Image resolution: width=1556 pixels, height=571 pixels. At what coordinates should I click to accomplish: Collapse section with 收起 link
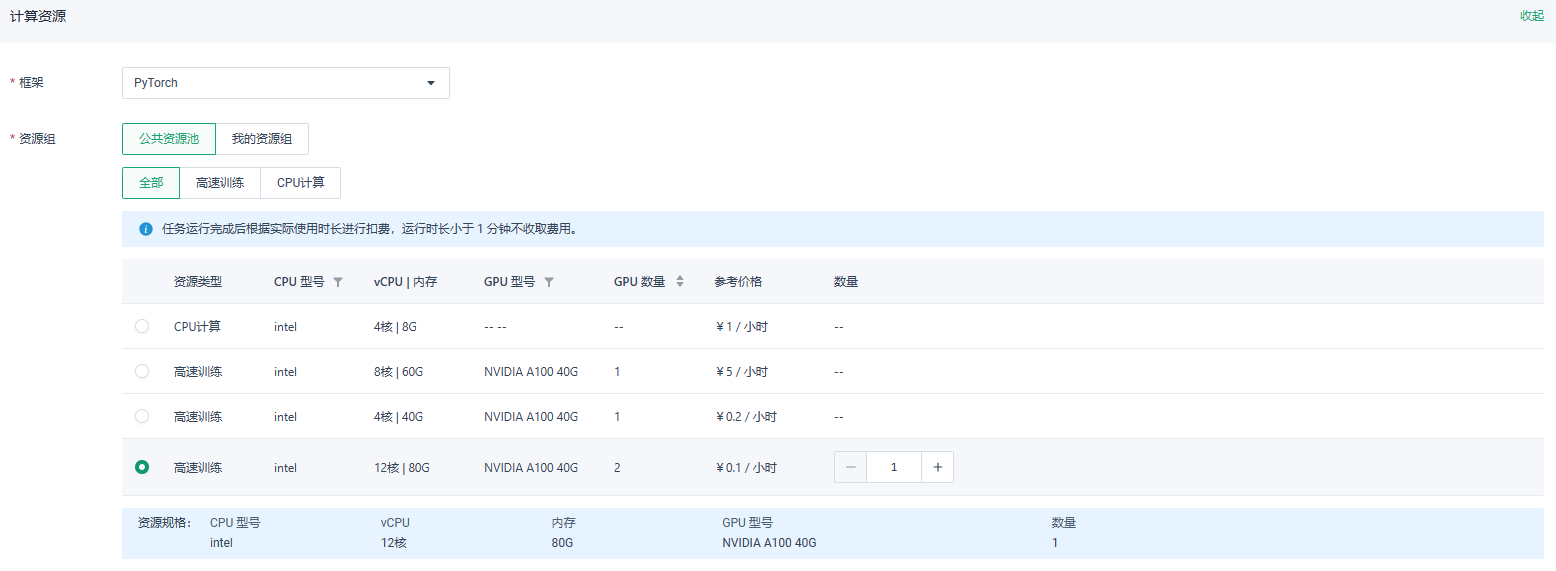[1532, 16]
